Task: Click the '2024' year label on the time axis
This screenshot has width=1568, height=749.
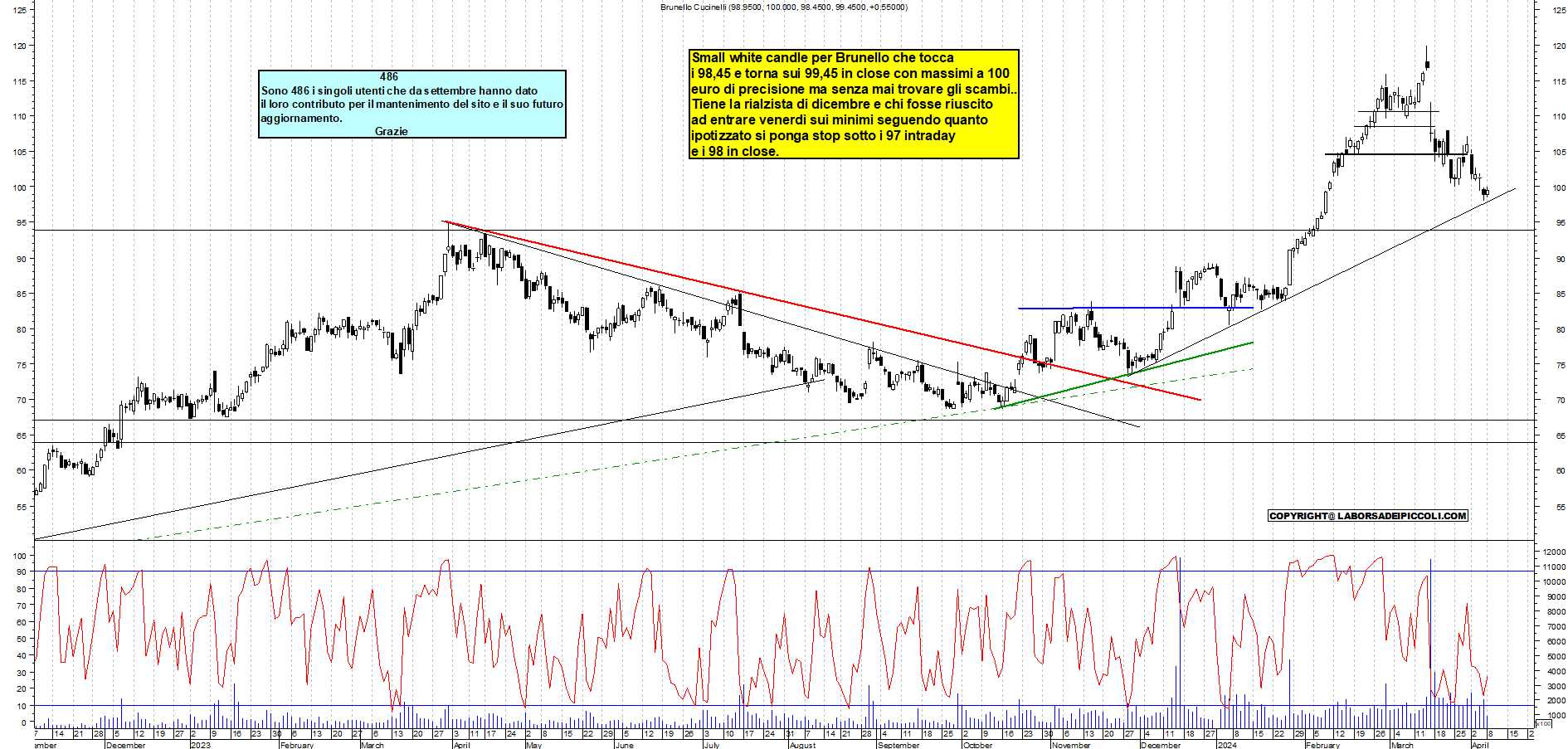Action: pyautogui.click(x=1226, y=745)
